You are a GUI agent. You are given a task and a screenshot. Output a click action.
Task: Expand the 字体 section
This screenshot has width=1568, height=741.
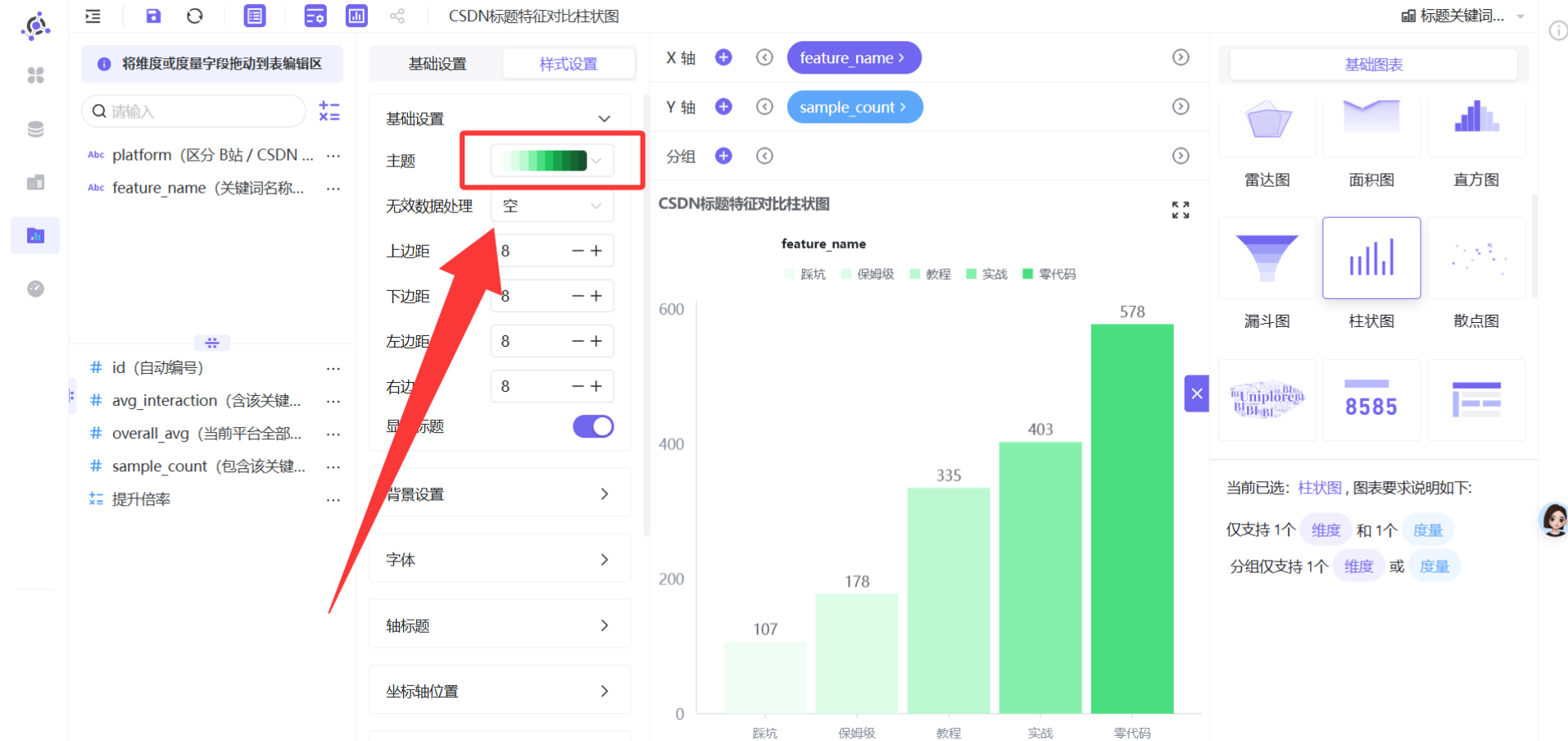[500, 559]
